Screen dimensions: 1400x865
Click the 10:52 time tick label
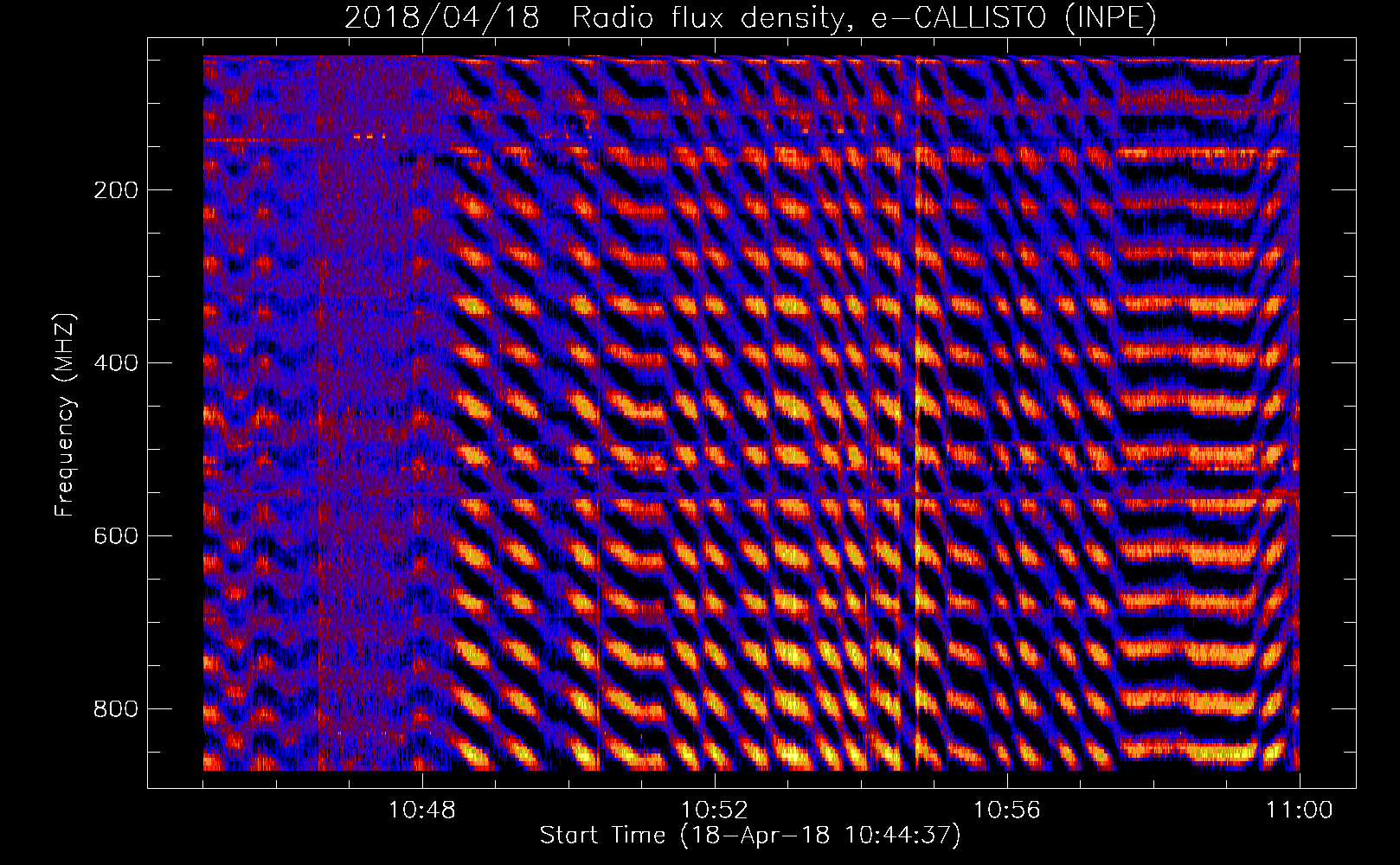coord(715,811)
